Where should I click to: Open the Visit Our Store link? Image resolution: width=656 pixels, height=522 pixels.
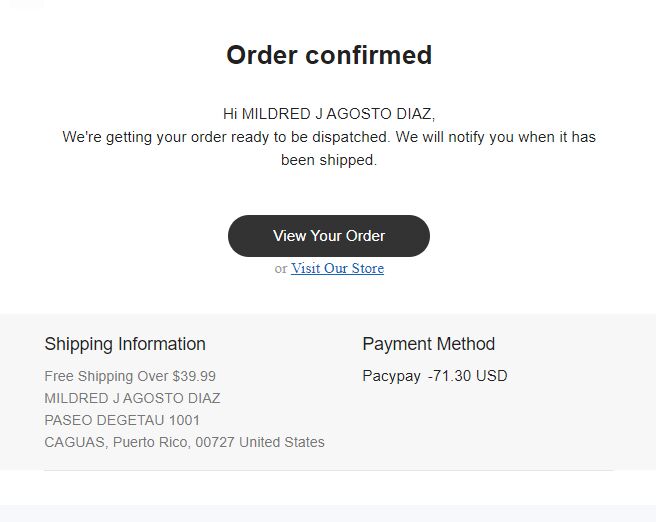click(x=337, y=268)
